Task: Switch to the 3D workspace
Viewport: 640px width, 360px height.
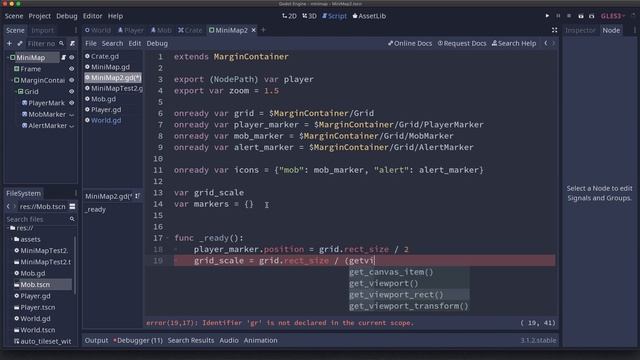Action: [309, 16]
